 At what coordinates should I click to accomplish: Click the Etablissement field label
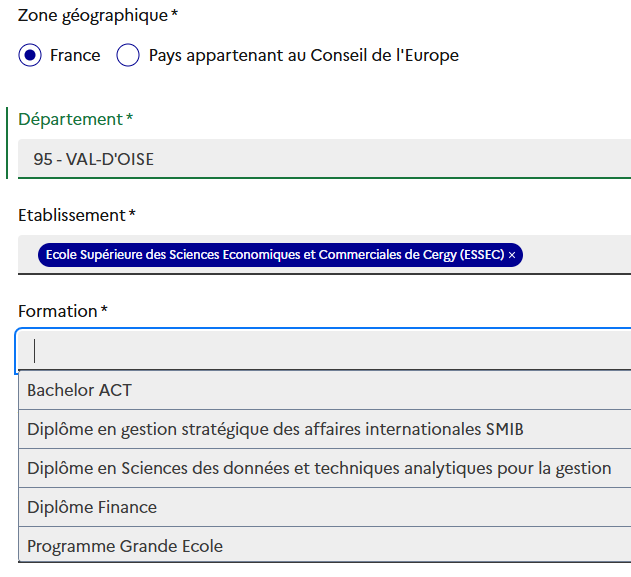pos(72,215)
